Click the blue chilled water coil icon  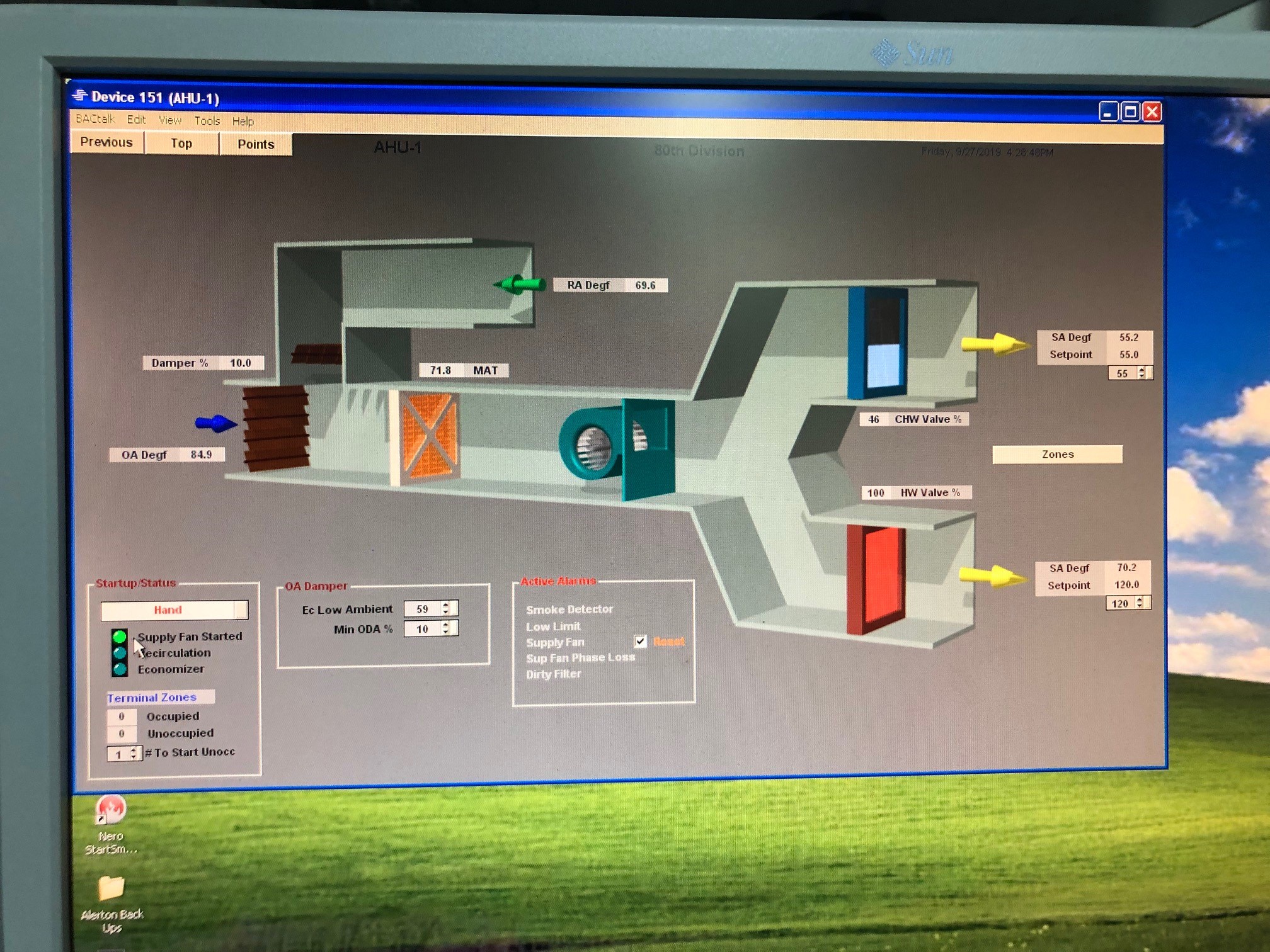[x=878, y=343]
